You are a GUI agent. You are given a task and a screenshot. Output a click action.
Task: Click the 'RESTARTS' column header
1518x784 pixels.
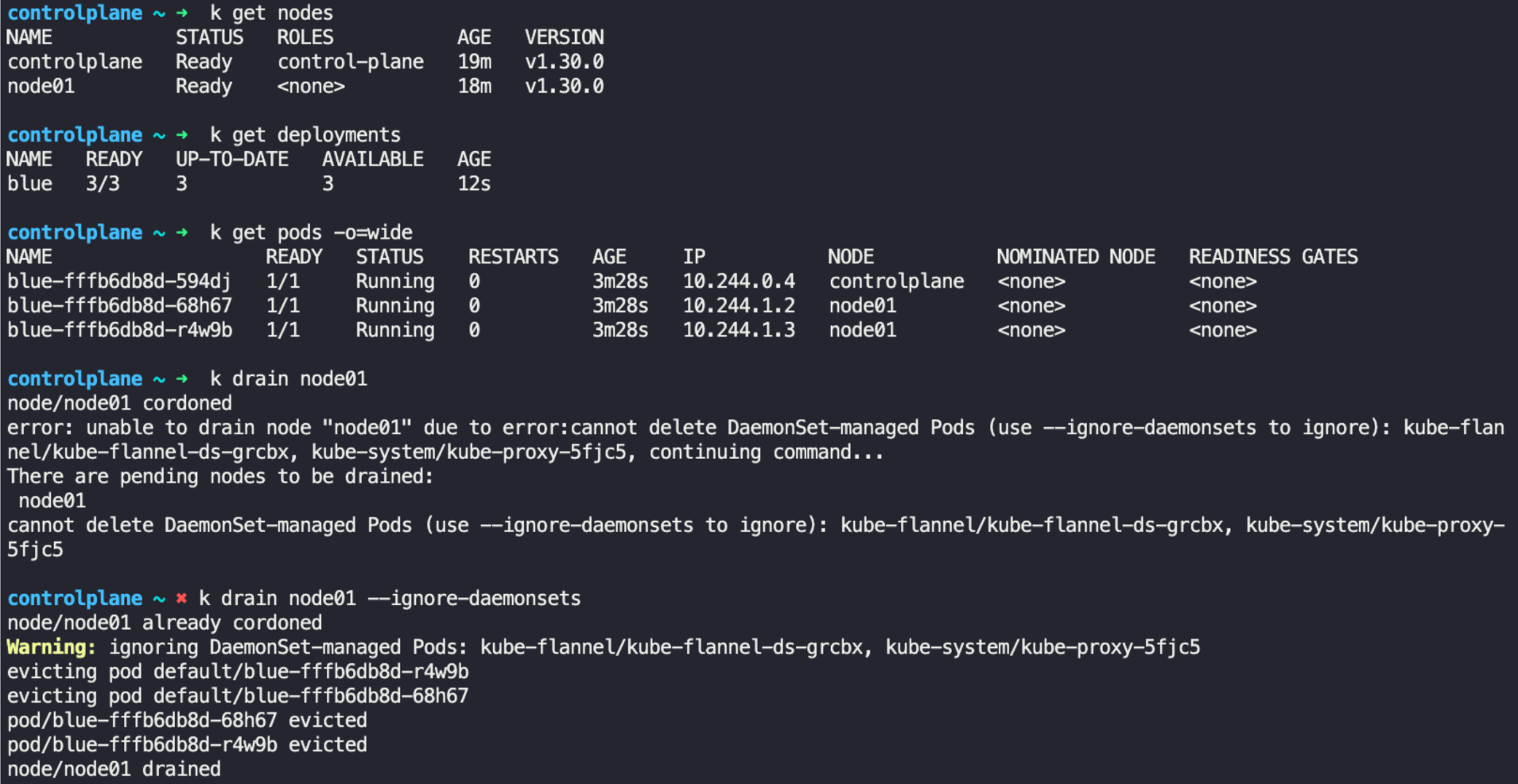point(513,257)
